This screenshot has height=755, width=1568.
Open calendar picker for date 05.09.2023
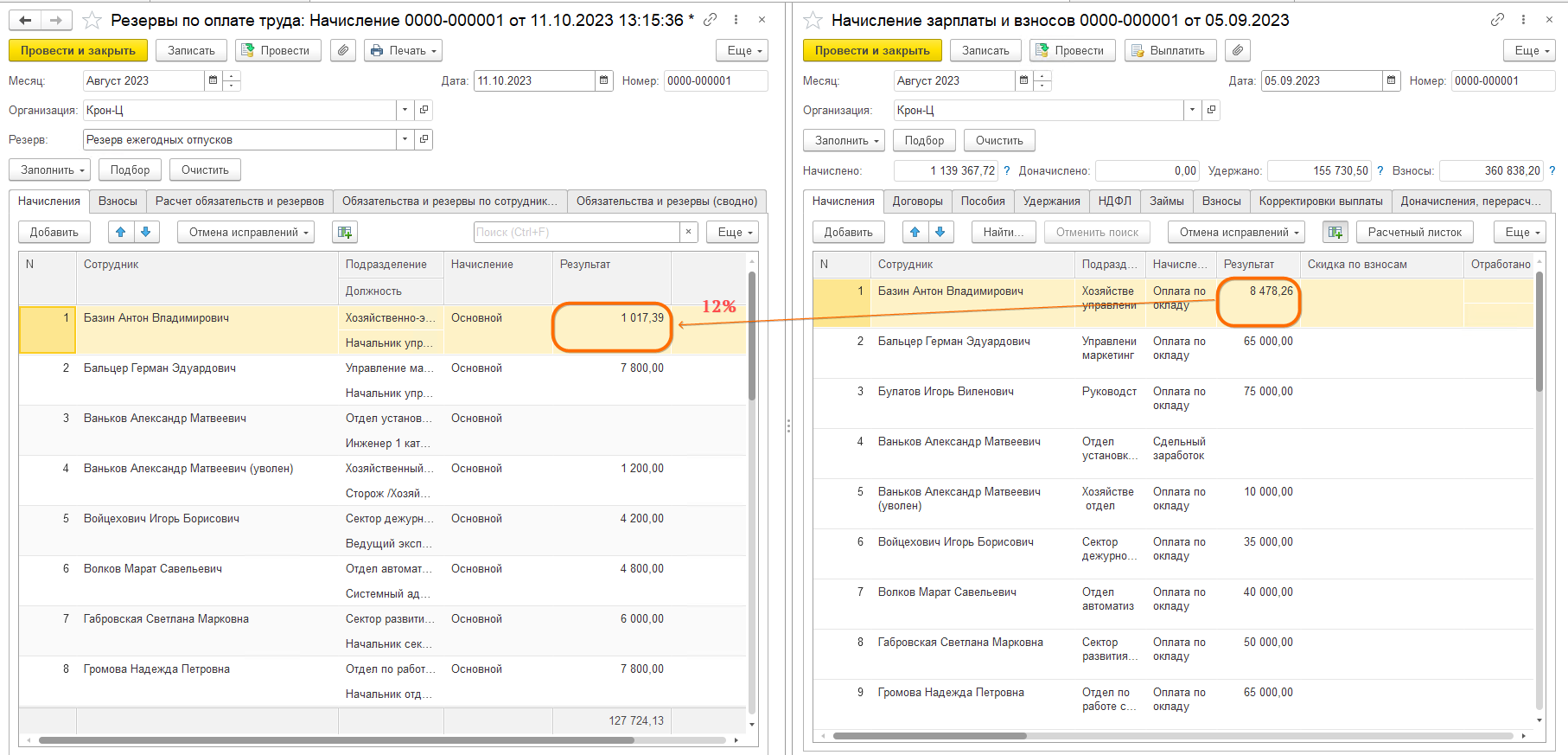[x=1391, y=81]
